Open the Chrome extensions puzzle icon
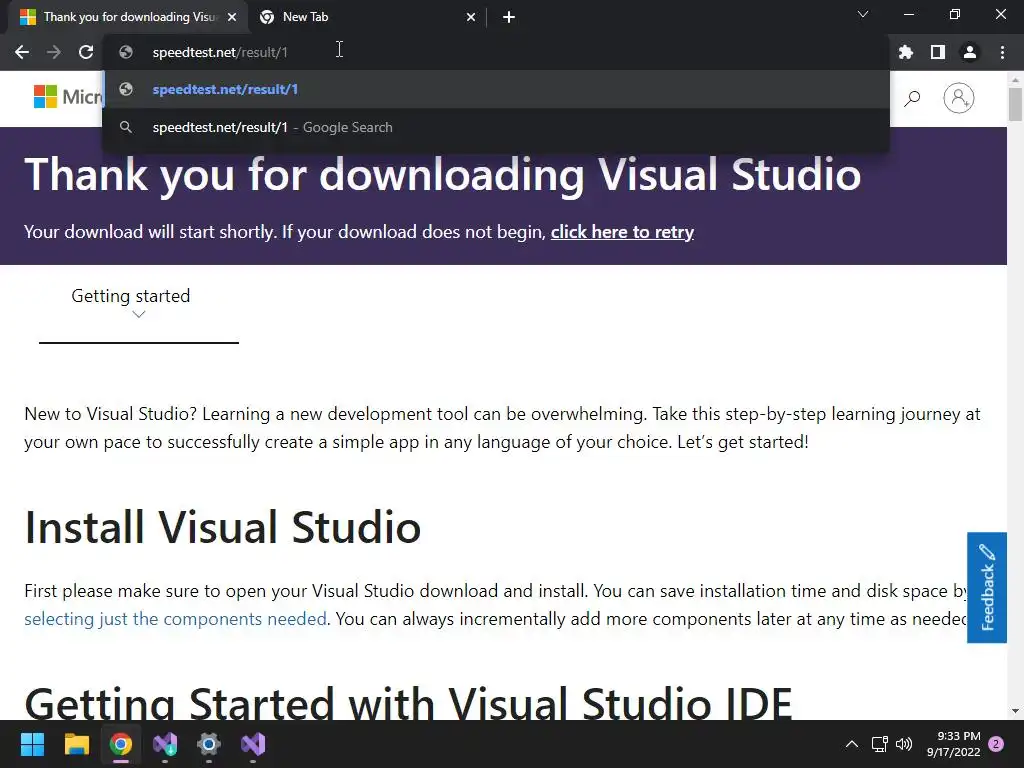1024x768 pixels. 906,52
